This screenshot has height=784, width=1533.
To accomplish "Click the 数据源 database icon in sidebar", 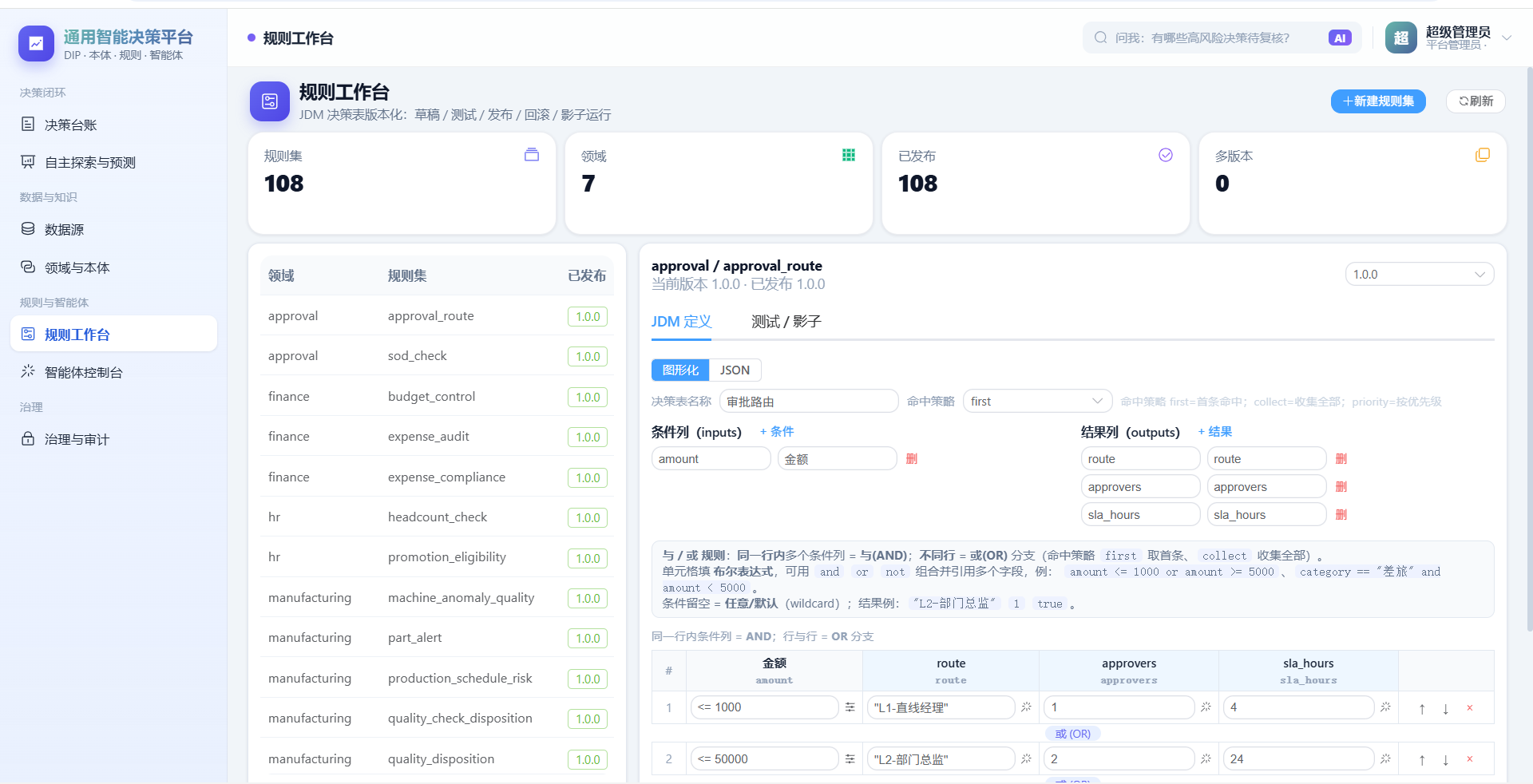I will click(28, 229).
